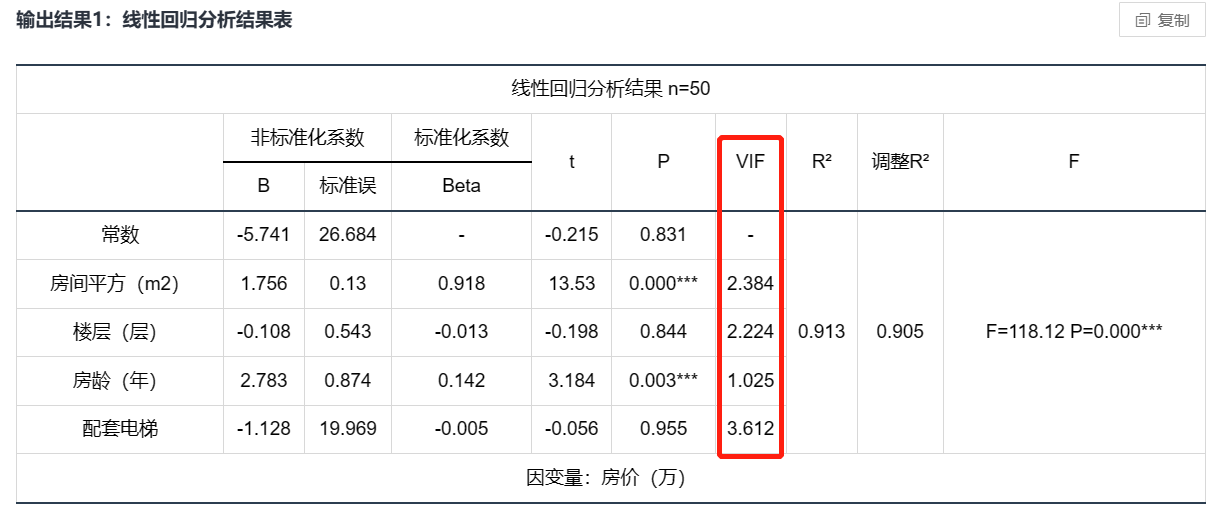Click the 调整R² column header
Screen dimensions: 1221x512
pos(900,162)
